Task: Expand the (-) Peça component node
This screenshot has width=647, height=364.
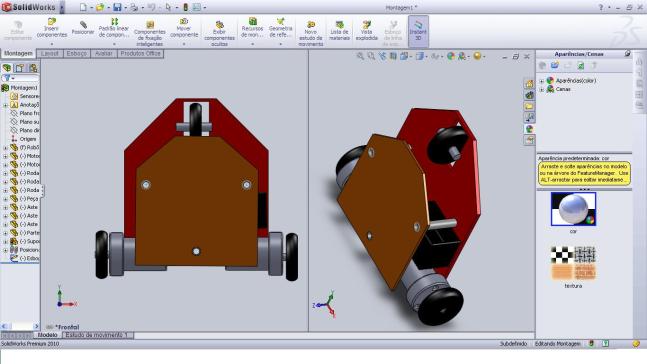Action: [x=5, y=199]
